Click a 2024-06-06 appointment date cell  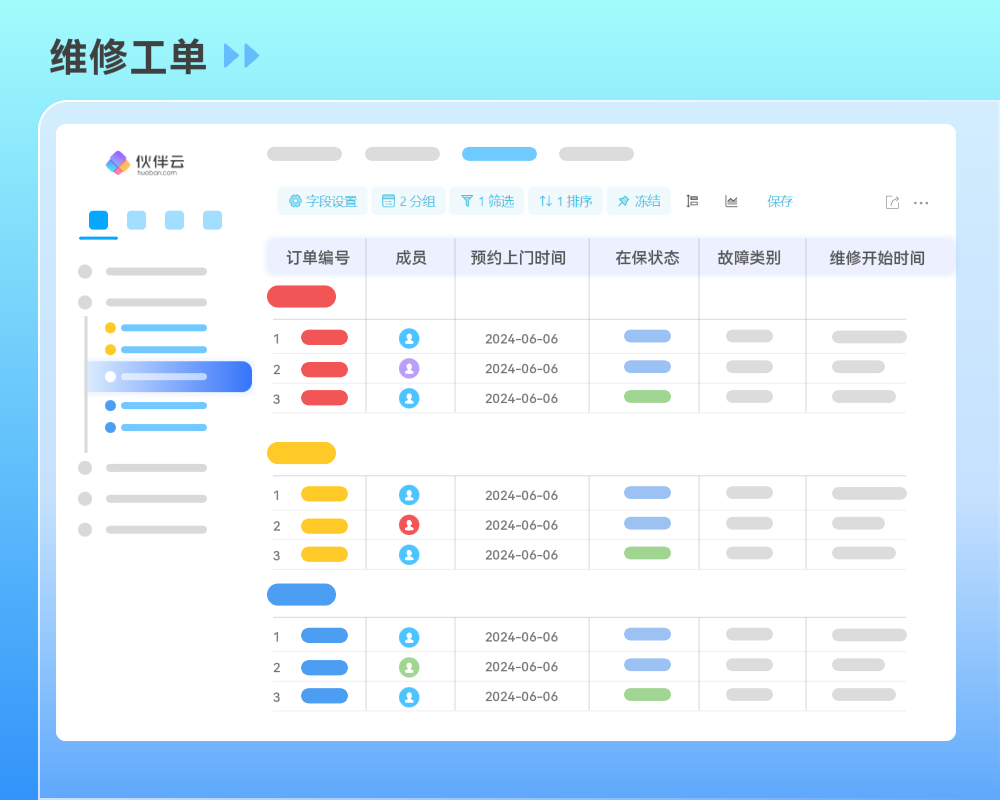click(x=521, y=338)
